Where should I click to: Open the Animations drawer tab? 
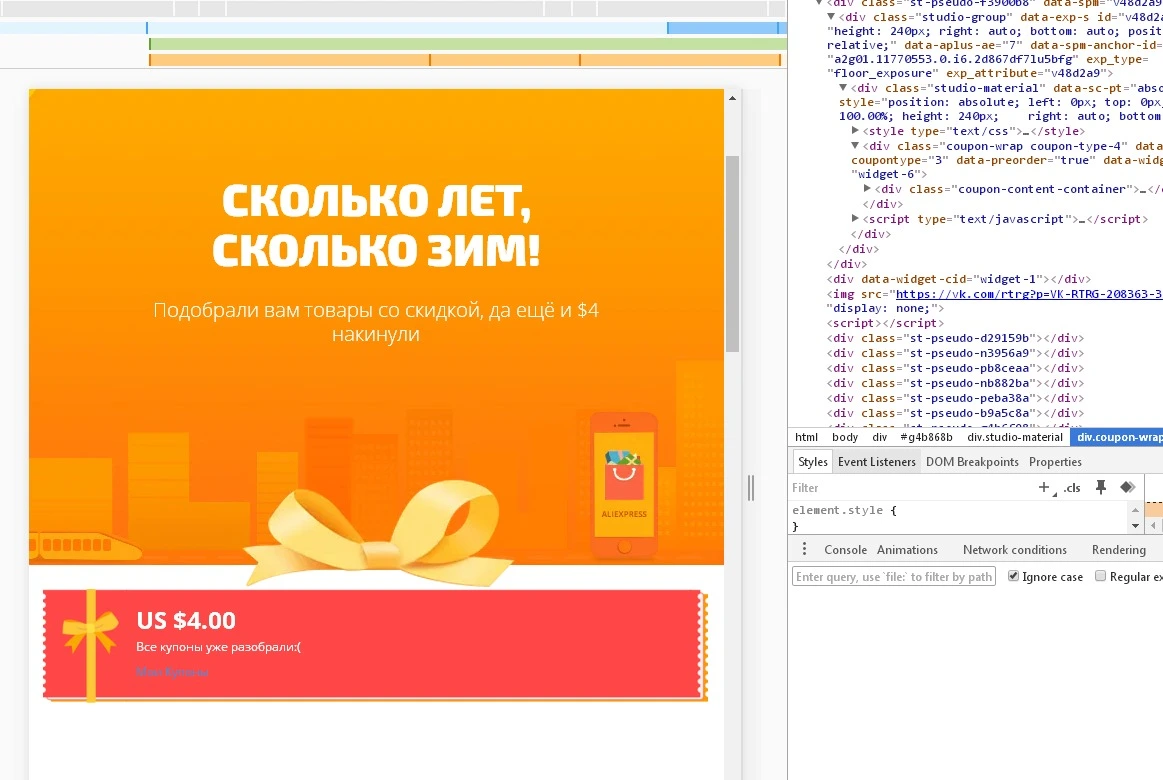coord(907,549)
